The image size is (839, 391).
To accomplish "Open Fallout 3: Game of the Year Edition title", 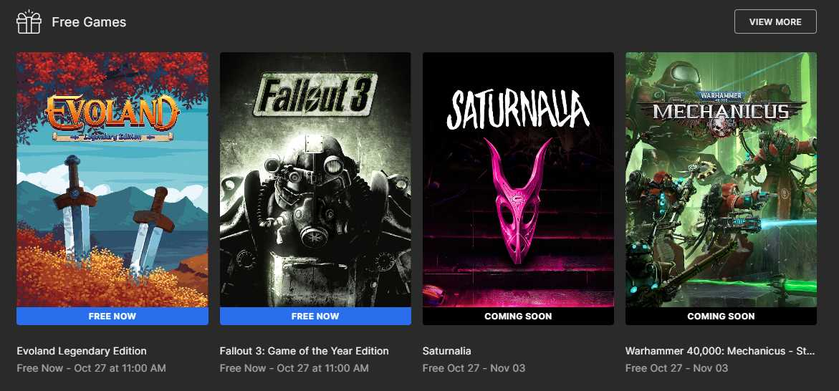I will tap(304, 351).
